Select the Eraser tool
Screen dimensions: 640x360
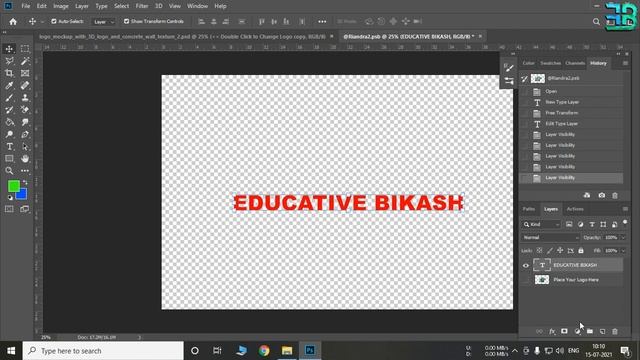25,110
